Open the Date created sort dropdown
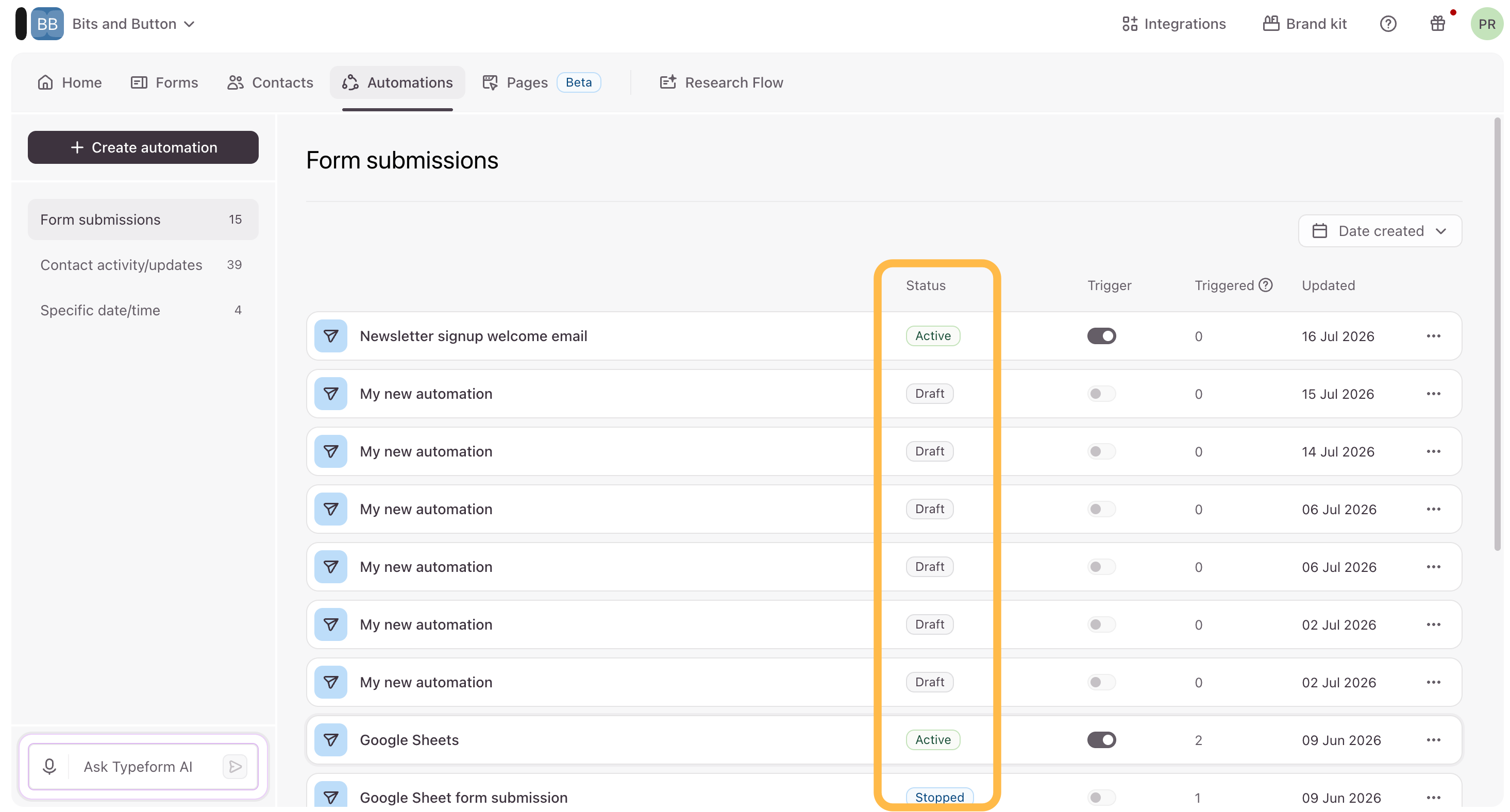Image resolution: width=1510 pixels, height=812 pixels. point(1380,231)
